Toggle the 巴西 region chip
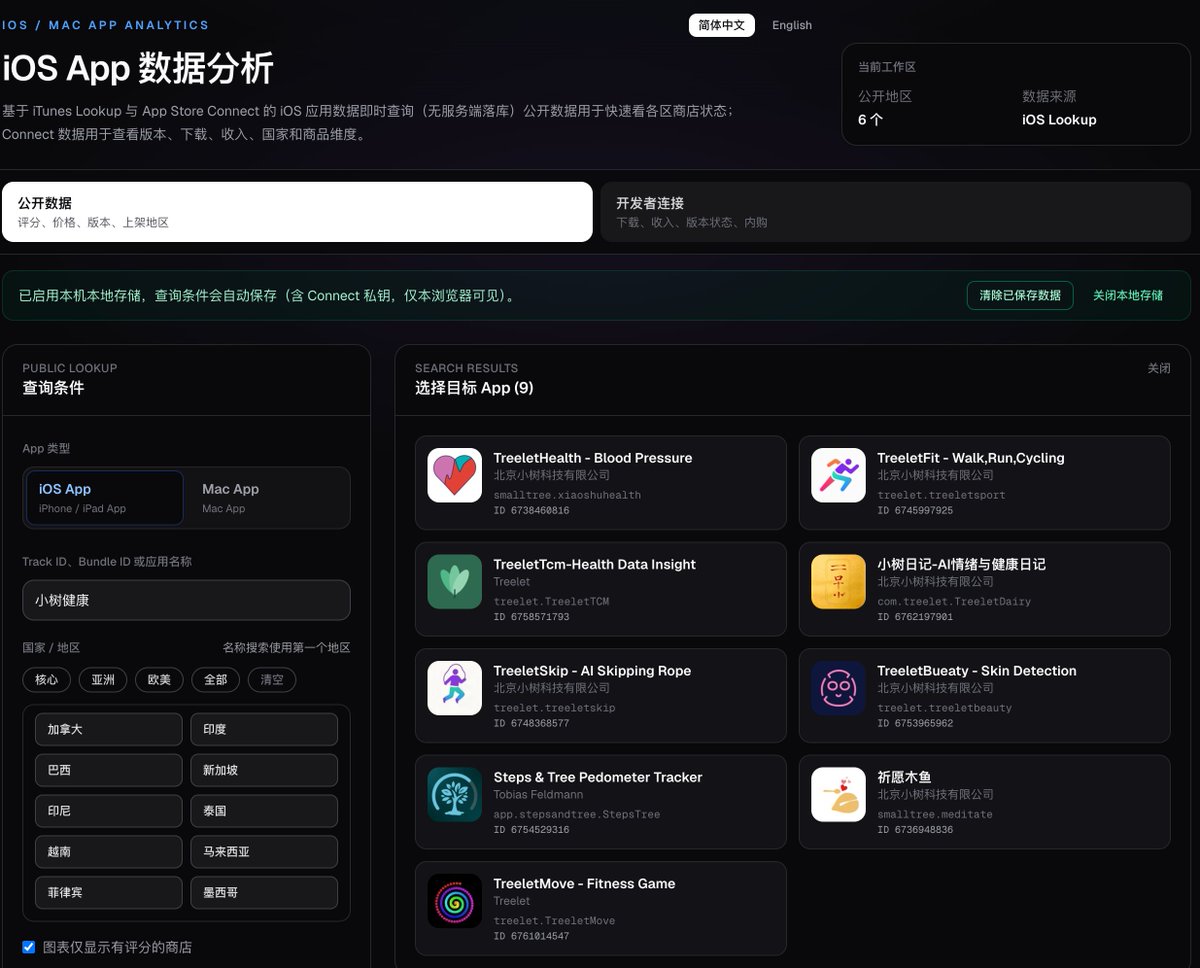Image resolution: width=1200 pixels, height=968 pixels. (x=109, y=770)
